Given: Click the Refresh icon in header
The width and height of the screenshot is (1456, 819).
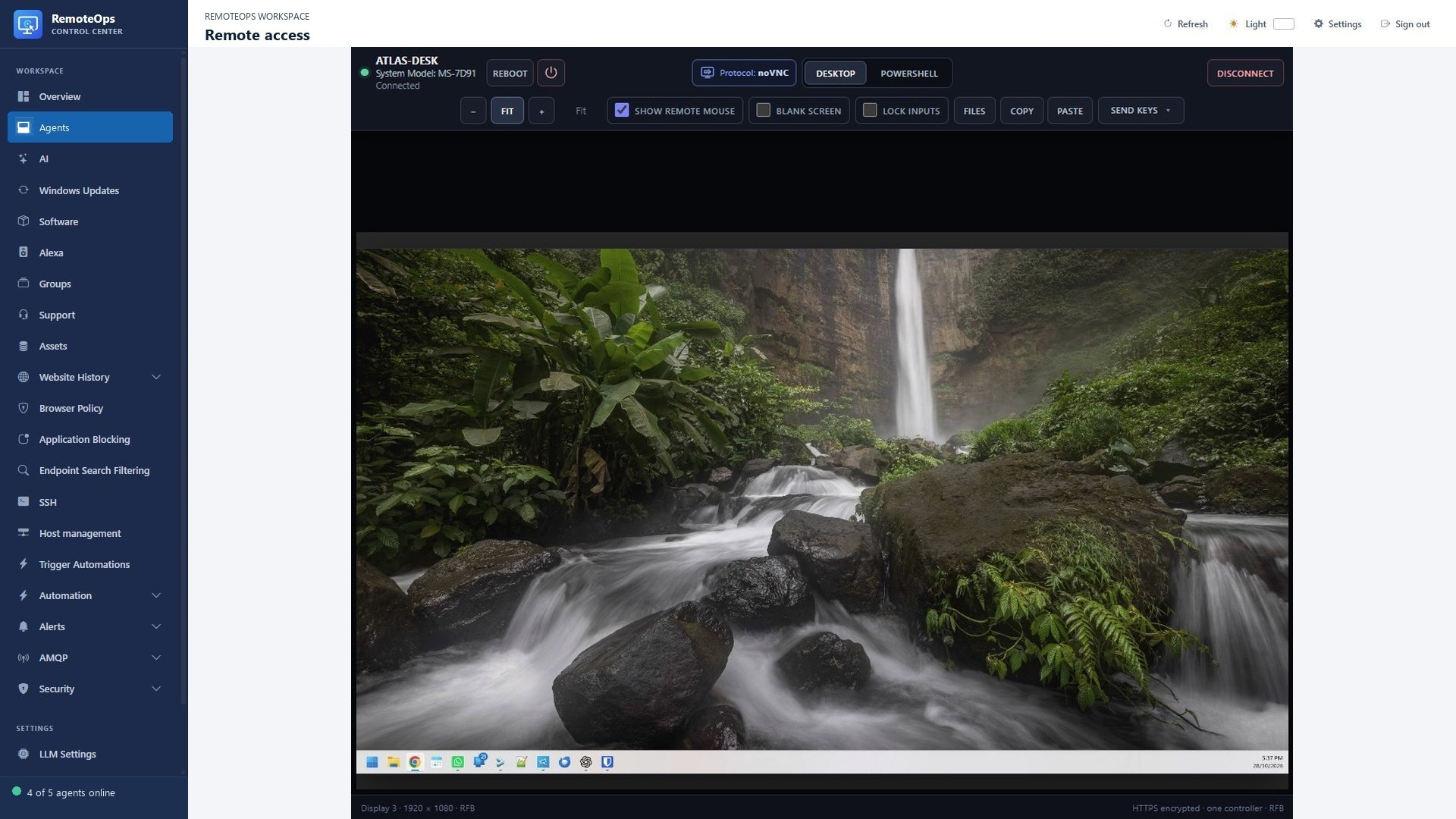Looking at the screenshot, I should [x=1168, y=24].
